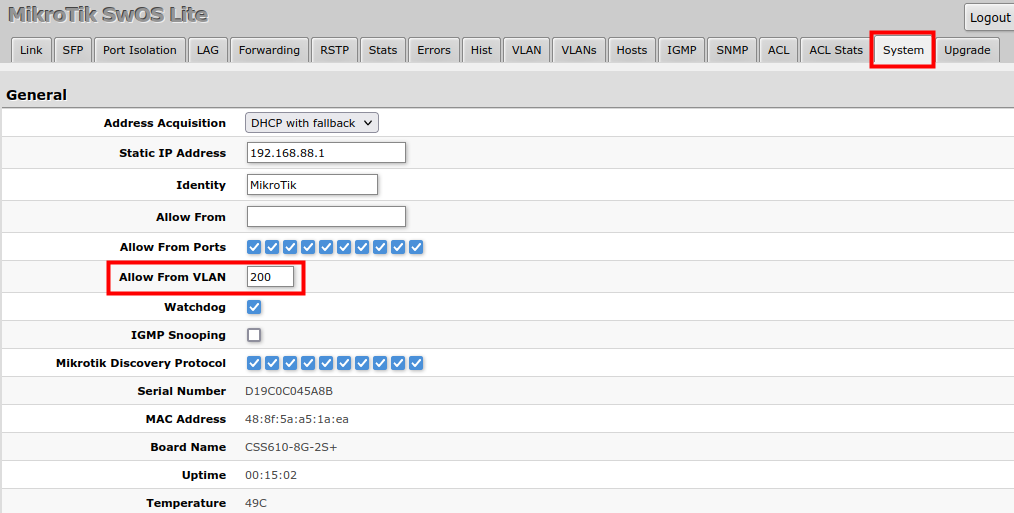Click the empty Allow From field
The height and width of the screenshot is (513, 1014).
[327, 217]
